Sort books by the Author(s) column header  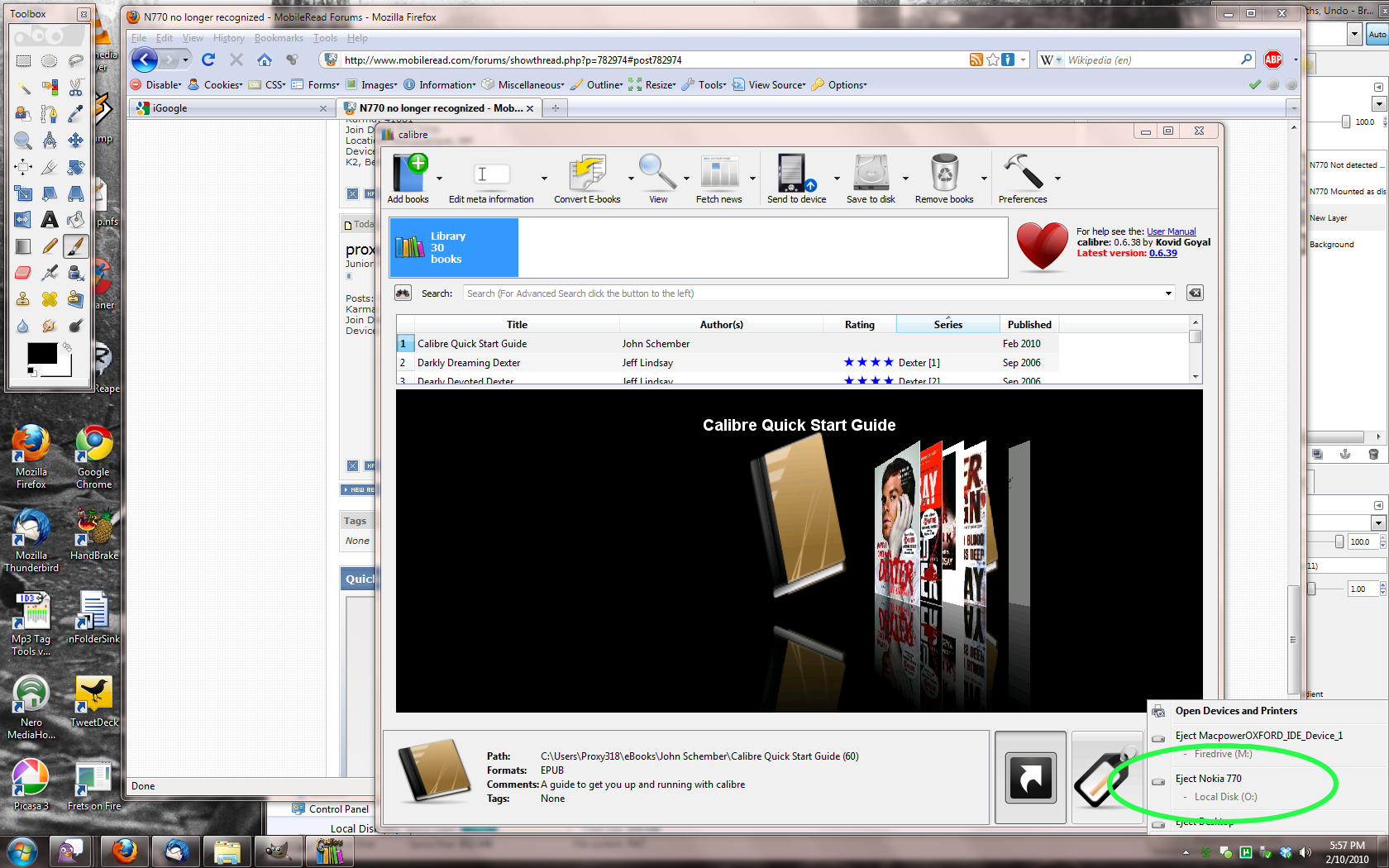[x=721, y=325]
